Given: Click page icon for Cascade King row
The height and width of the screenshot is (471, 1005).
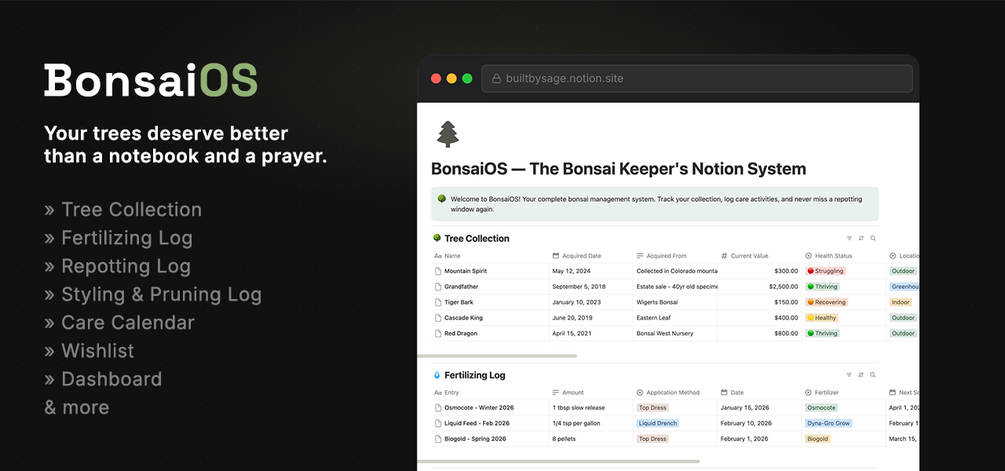Looking at the screenshot, I should (x=438, y=318).
